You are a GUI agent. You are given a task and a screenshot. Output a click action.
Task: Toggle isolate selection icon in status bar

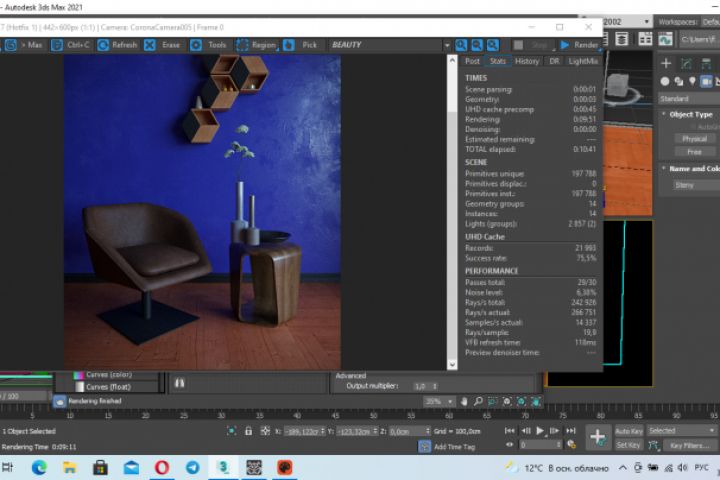point(232,431)
